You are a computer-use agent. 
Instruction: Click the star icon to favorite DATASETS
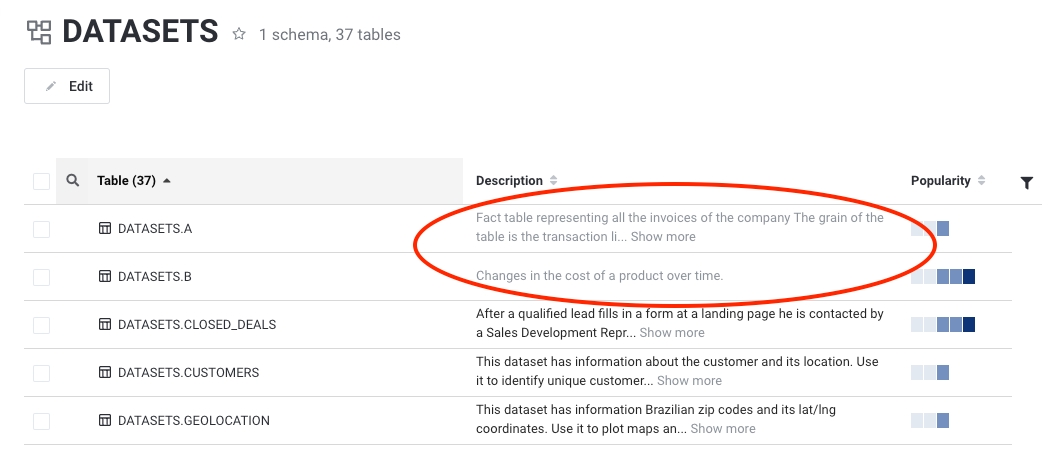tap(239, 35)
